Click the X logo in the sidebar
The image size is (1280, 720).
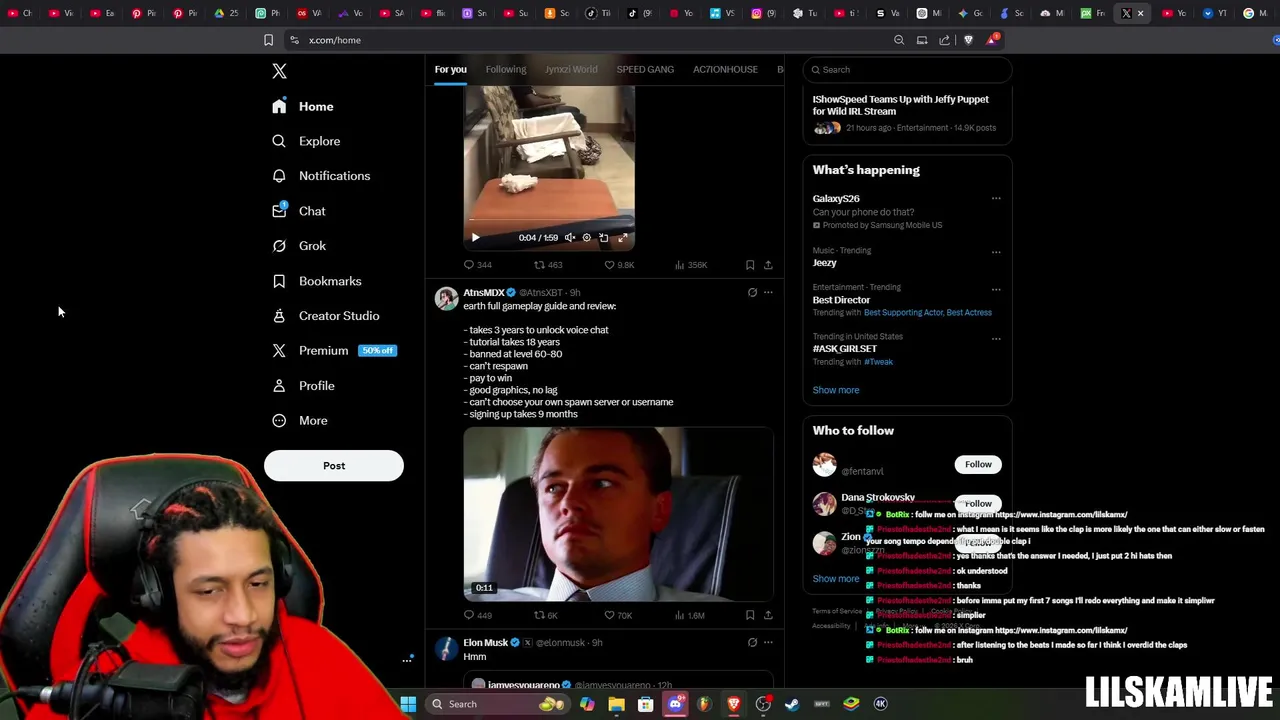(x=279, y=71)
